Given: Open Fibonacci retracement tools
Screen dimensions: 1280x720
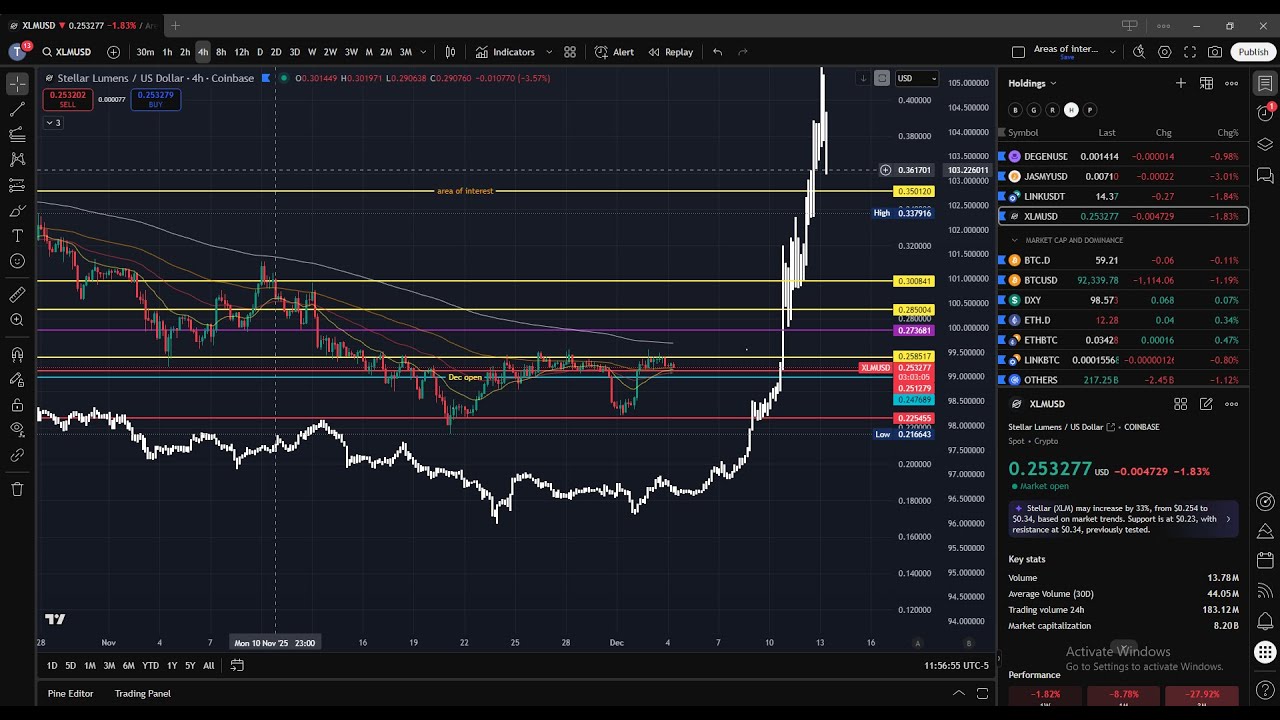Looking at the screenshot, I should (x=17, y=134).
